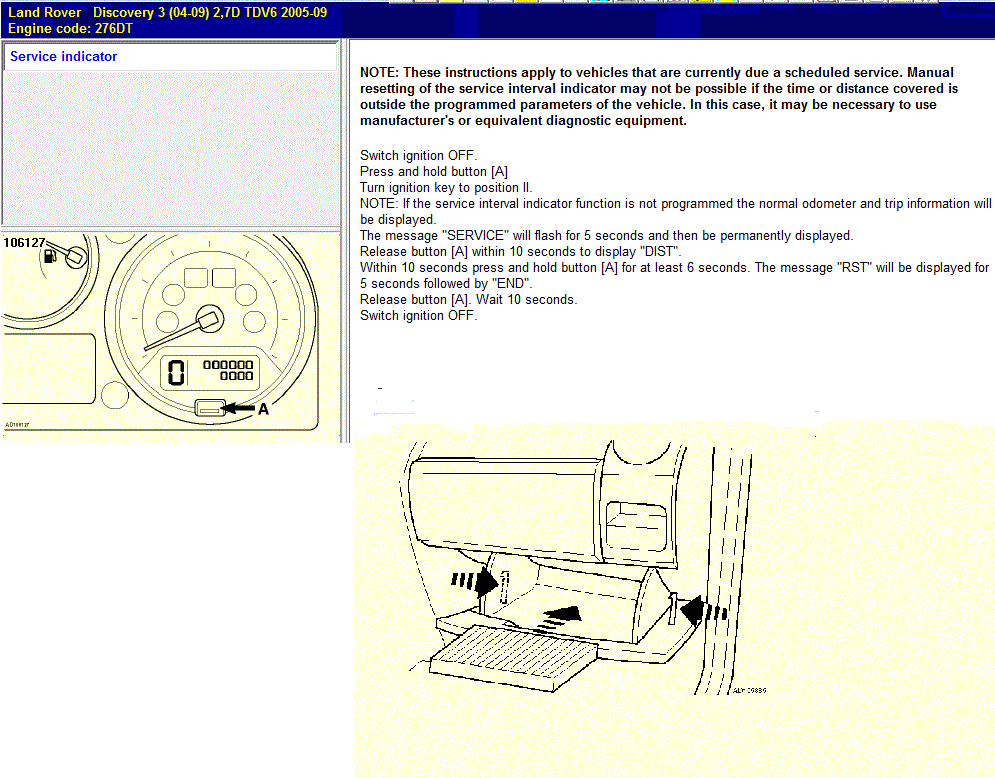This screenshot has height=778, width=995.
Task: Click the ALF 09889 diagram reference label
Action: point(748,690)
